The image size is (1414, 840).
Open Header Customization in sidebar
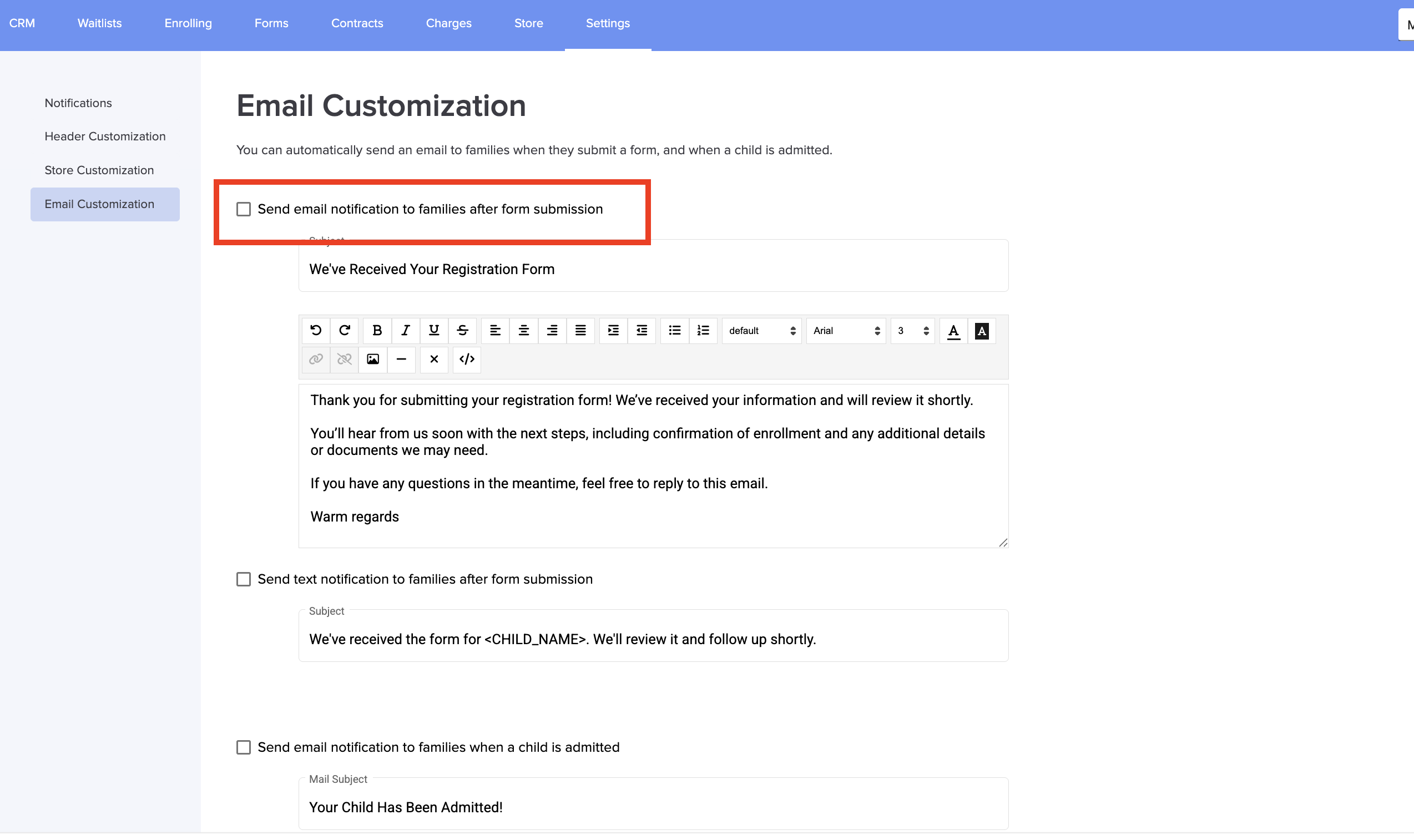105,136
